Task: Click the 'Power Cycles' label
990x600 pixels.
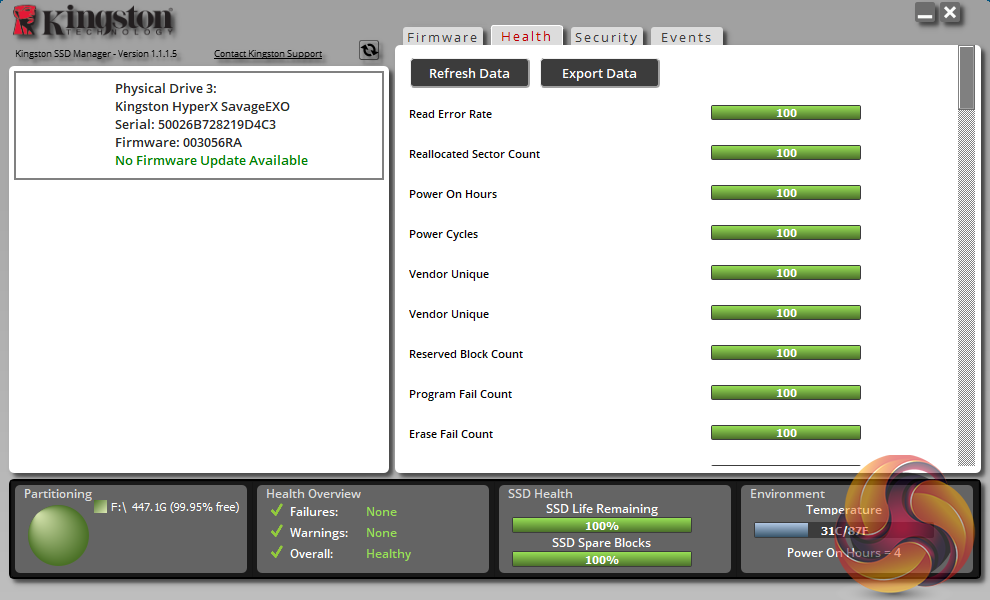Action: point(443,234)
